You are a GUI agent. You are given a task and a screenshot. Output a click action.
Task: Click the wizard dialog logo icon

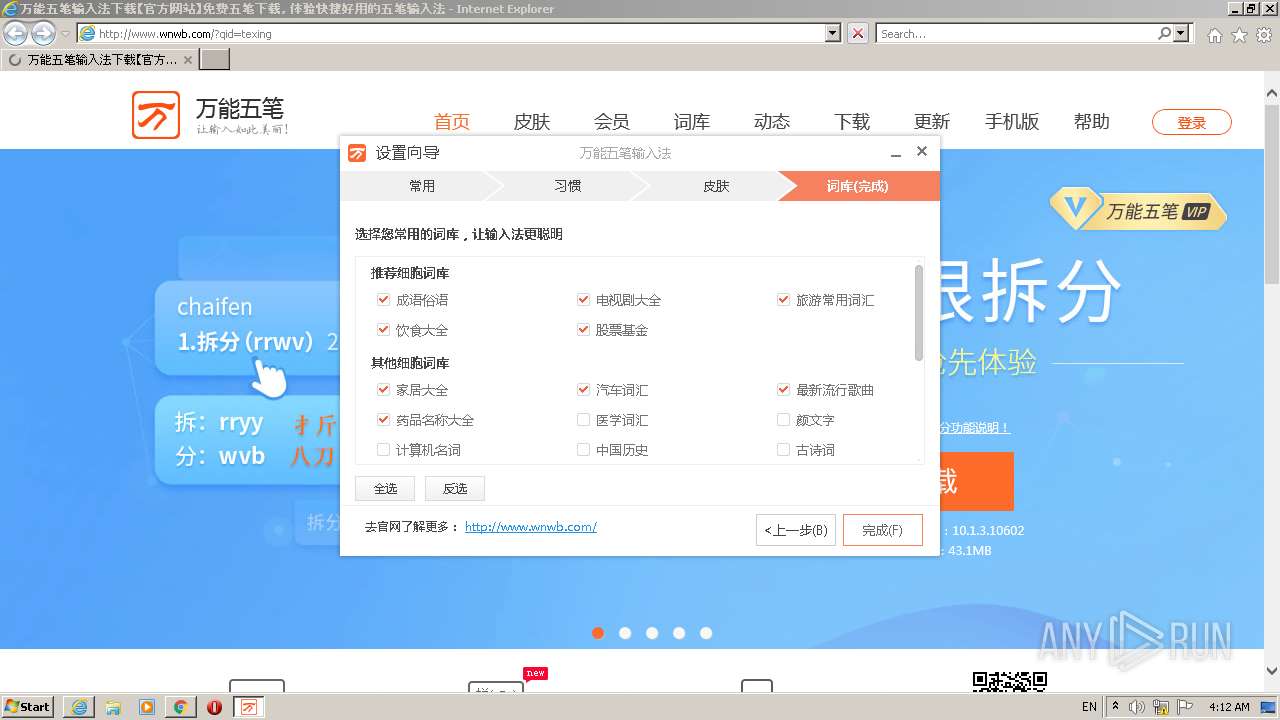click(357, 153)
